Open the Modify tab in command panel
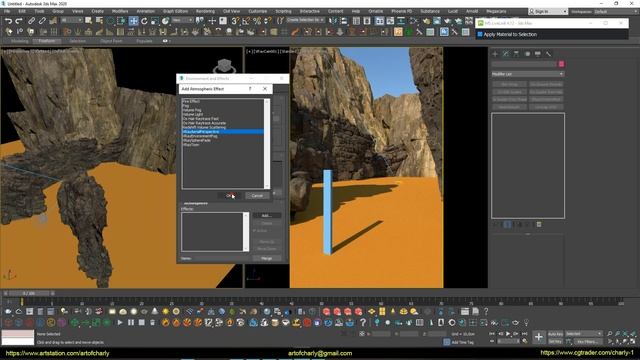The height and width of the screenshot is (360, 640). coord(506,53)
